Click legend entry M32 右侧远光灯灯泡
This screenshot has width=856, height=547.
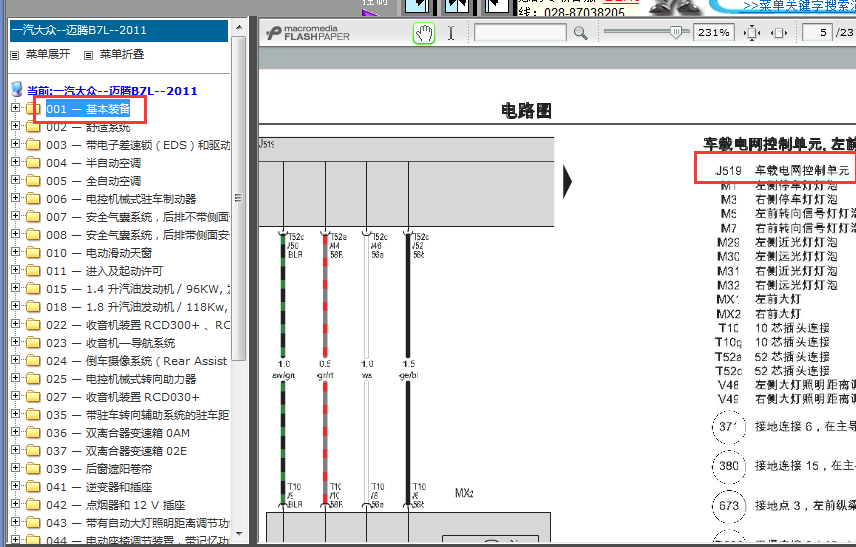click(x=777, y=285)
